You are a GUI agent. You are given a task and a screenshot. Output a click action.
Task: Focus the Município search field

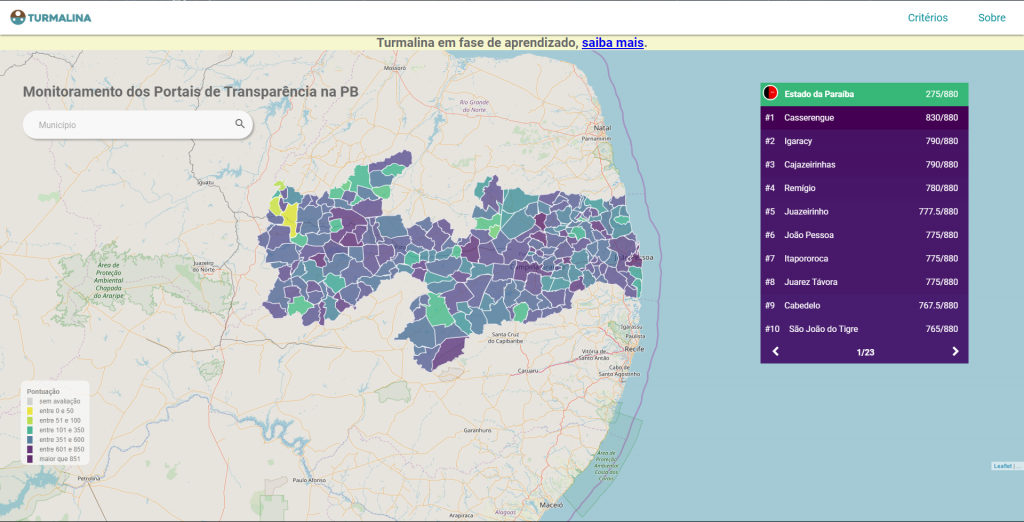point(130,125)
